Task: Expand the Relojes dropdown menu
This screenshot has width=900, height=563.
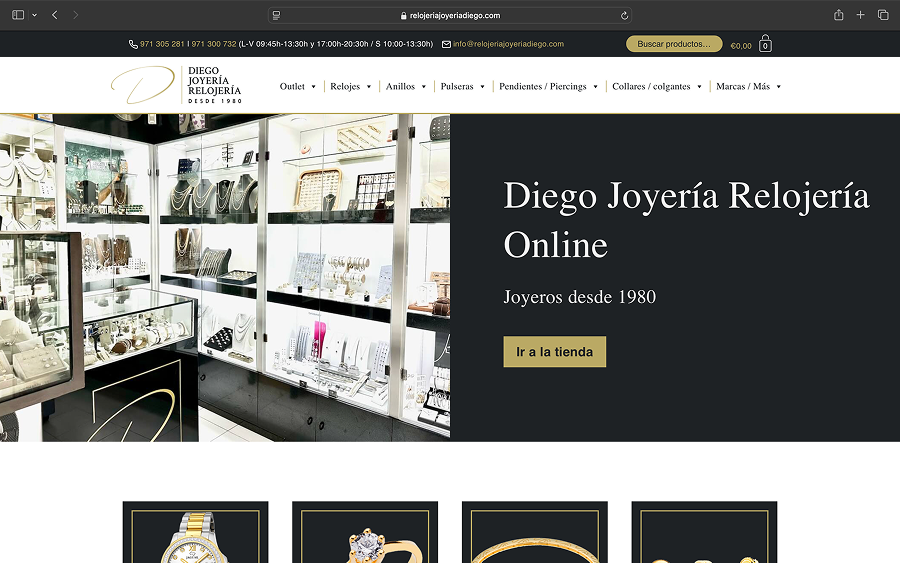Action: pos(350,87)
